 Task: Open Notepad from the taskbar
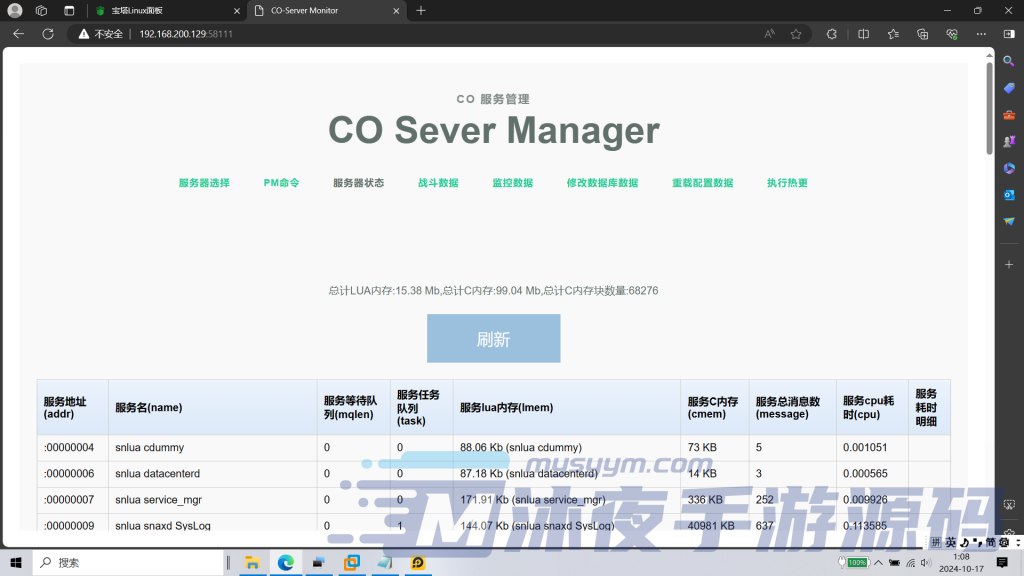(385, 562)
